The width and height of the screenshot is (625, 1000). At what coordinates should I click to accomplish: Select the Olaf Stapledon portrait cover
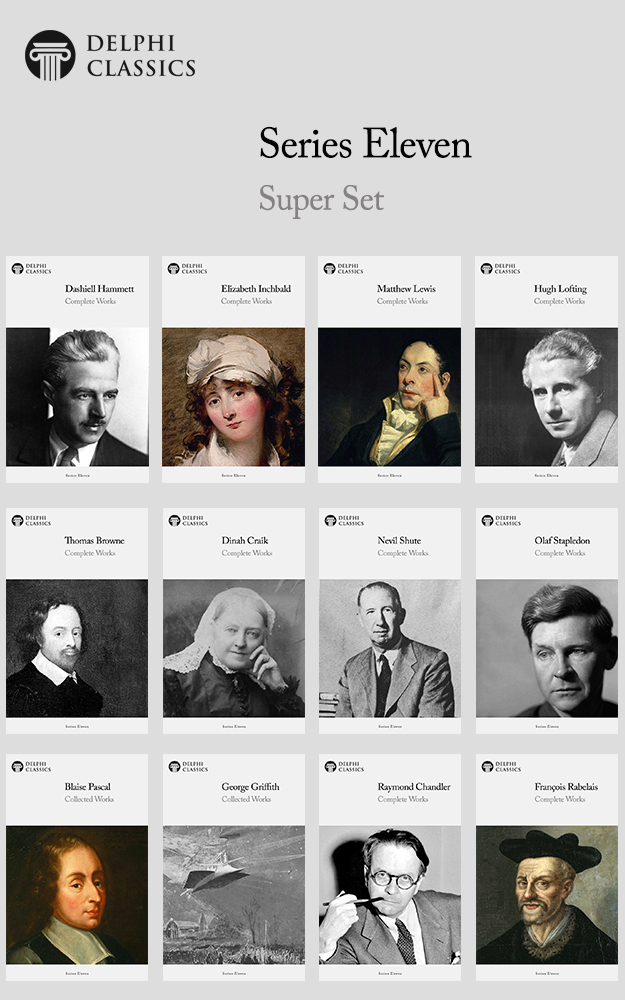point(547,621)
